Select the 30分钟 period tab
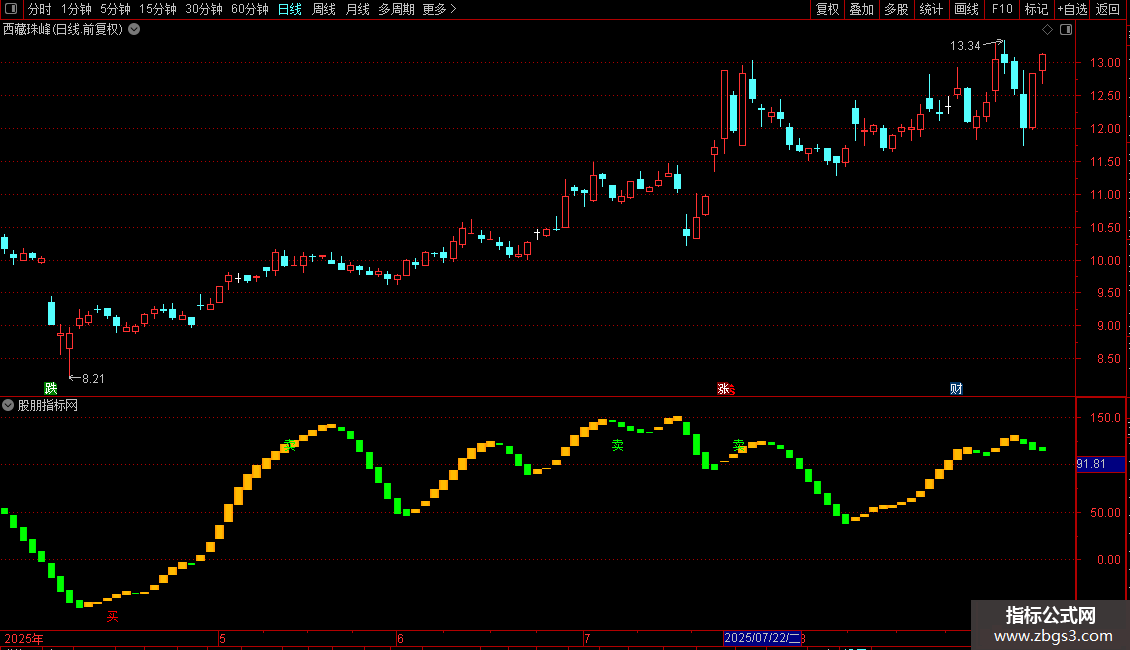The height and width of the screenshot is (650, 1130). pos(204,9)
